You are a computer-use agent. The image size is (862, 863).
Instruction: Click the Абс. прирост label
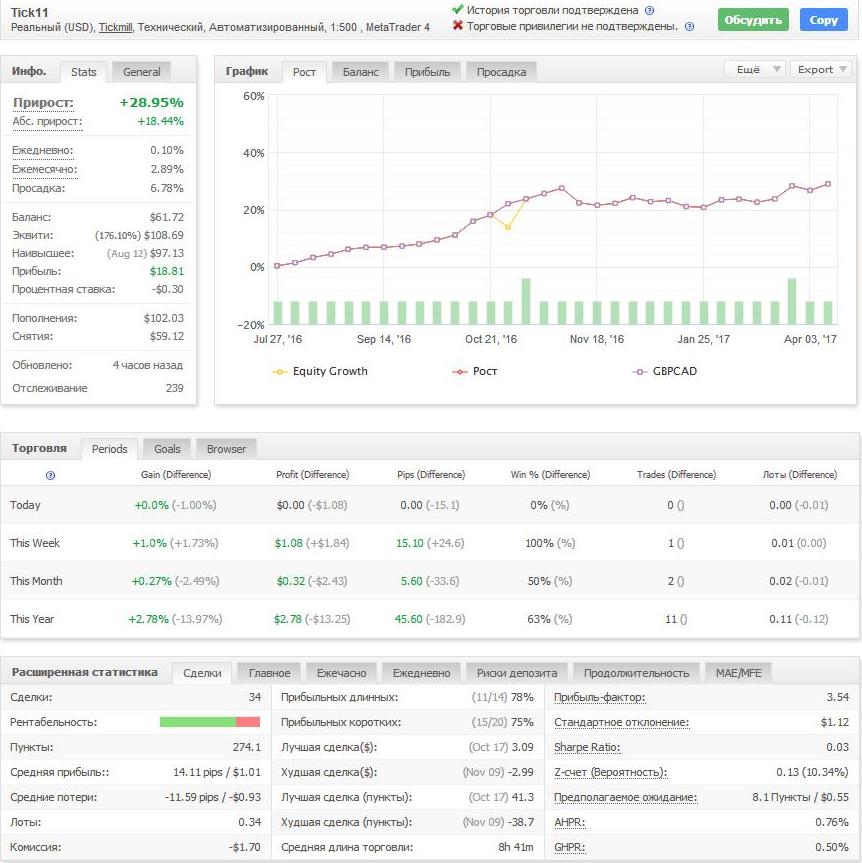47,121
